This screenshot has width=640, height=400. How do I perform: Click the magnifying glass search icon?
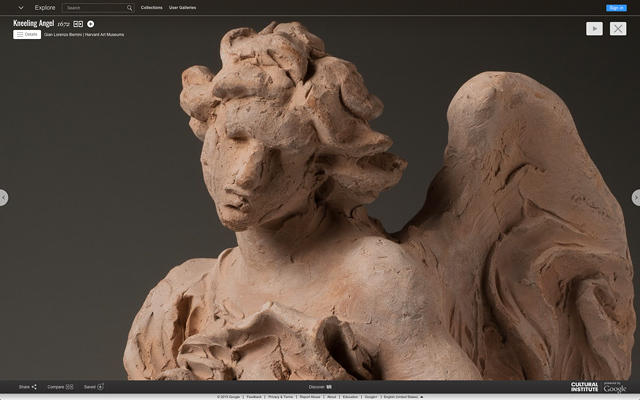click(x=129, y=8)
